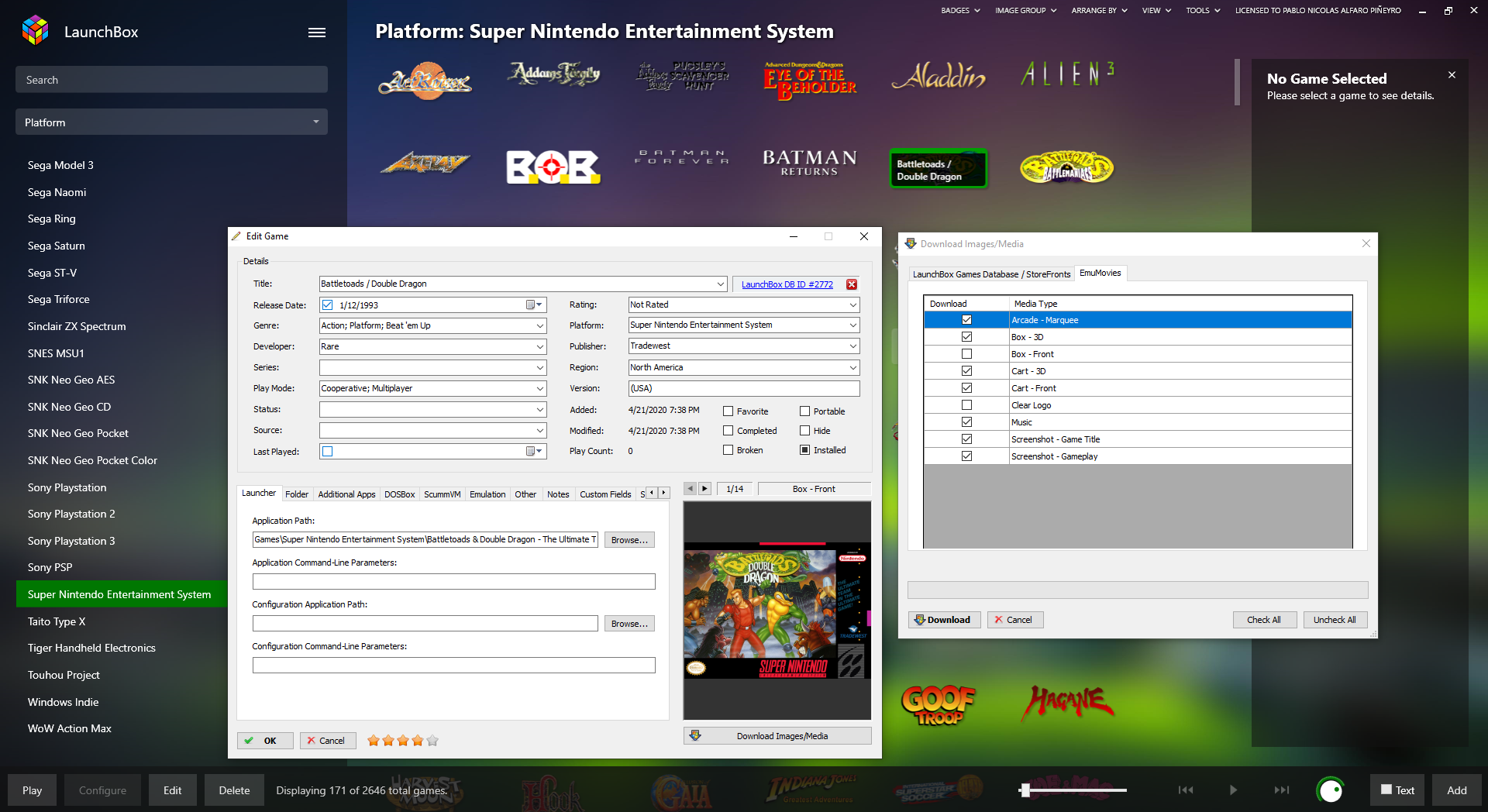Click Uncheck All in download window
This screenshot has height=812, width=1488.
pos(1335,620)
